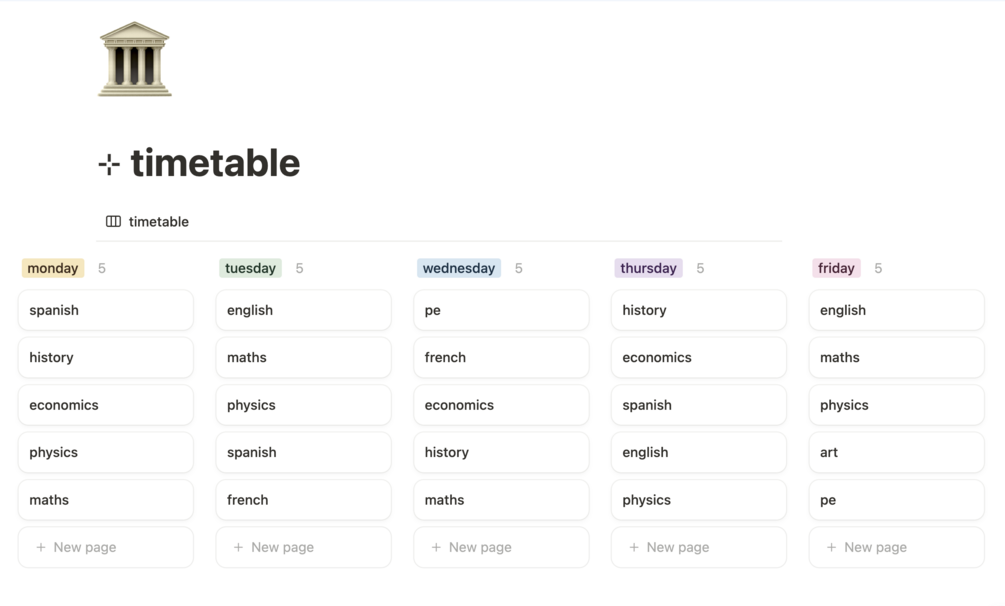Click the purple thursday group label
This screenshot has height=606, width=1005.
coord(648,268)
